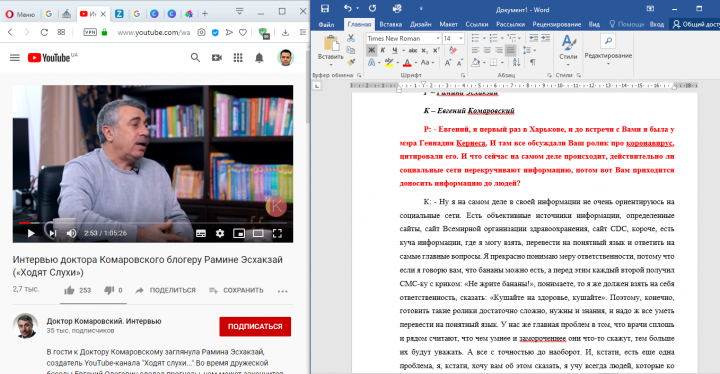720x374 pixels.
Task: Clear all formatting with the eraser icon
Action: click(x=453, y=50)
